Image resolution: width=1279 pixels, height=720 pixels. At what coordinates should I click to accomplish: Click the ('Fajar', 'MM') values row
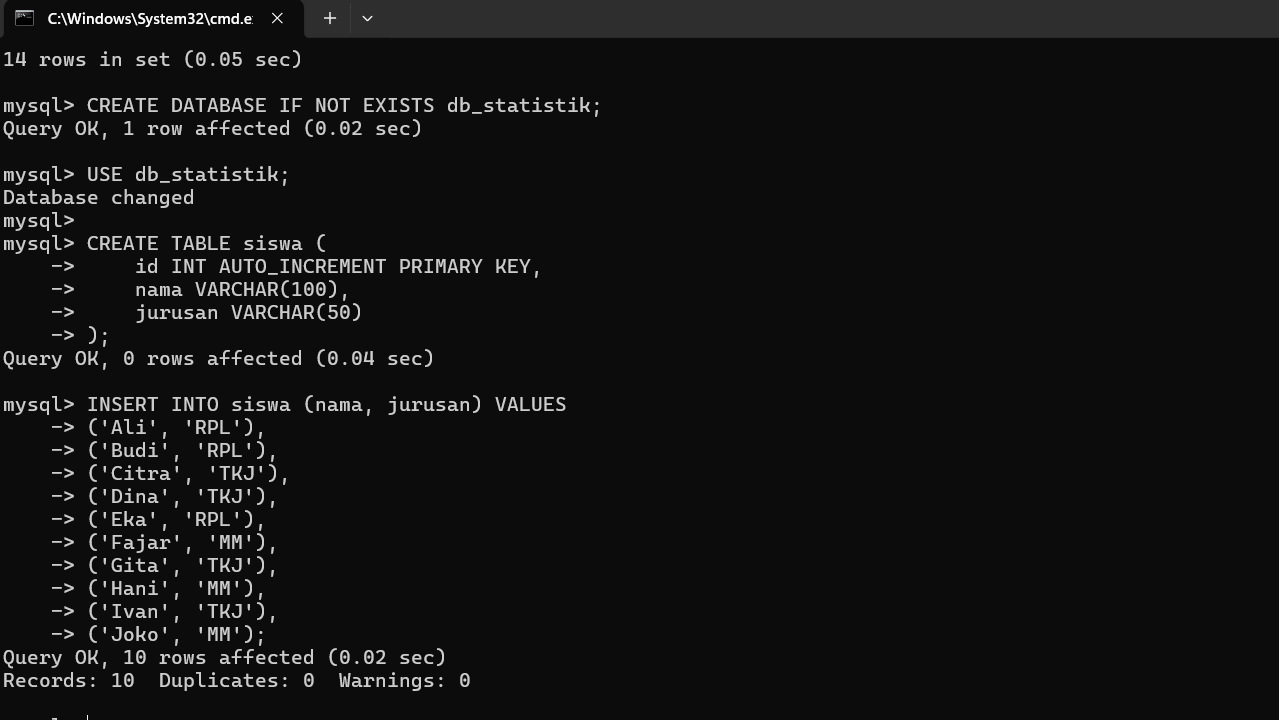tap(182, 542)
